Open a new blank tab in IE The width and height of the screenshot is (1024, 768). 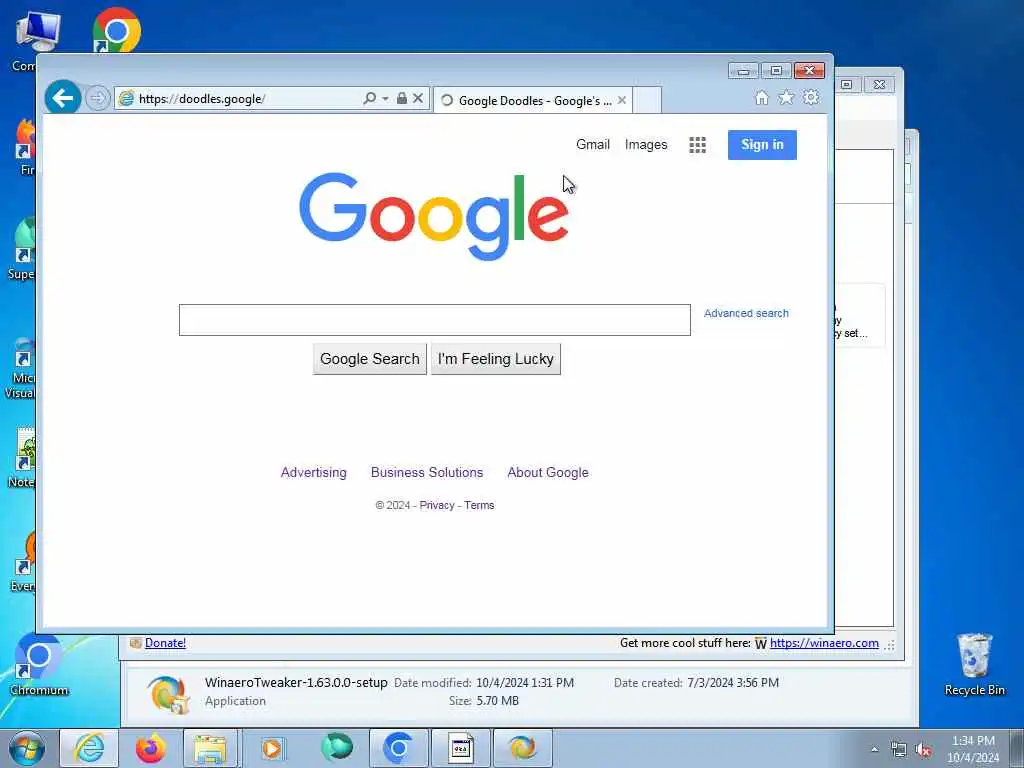pos(647,100)
